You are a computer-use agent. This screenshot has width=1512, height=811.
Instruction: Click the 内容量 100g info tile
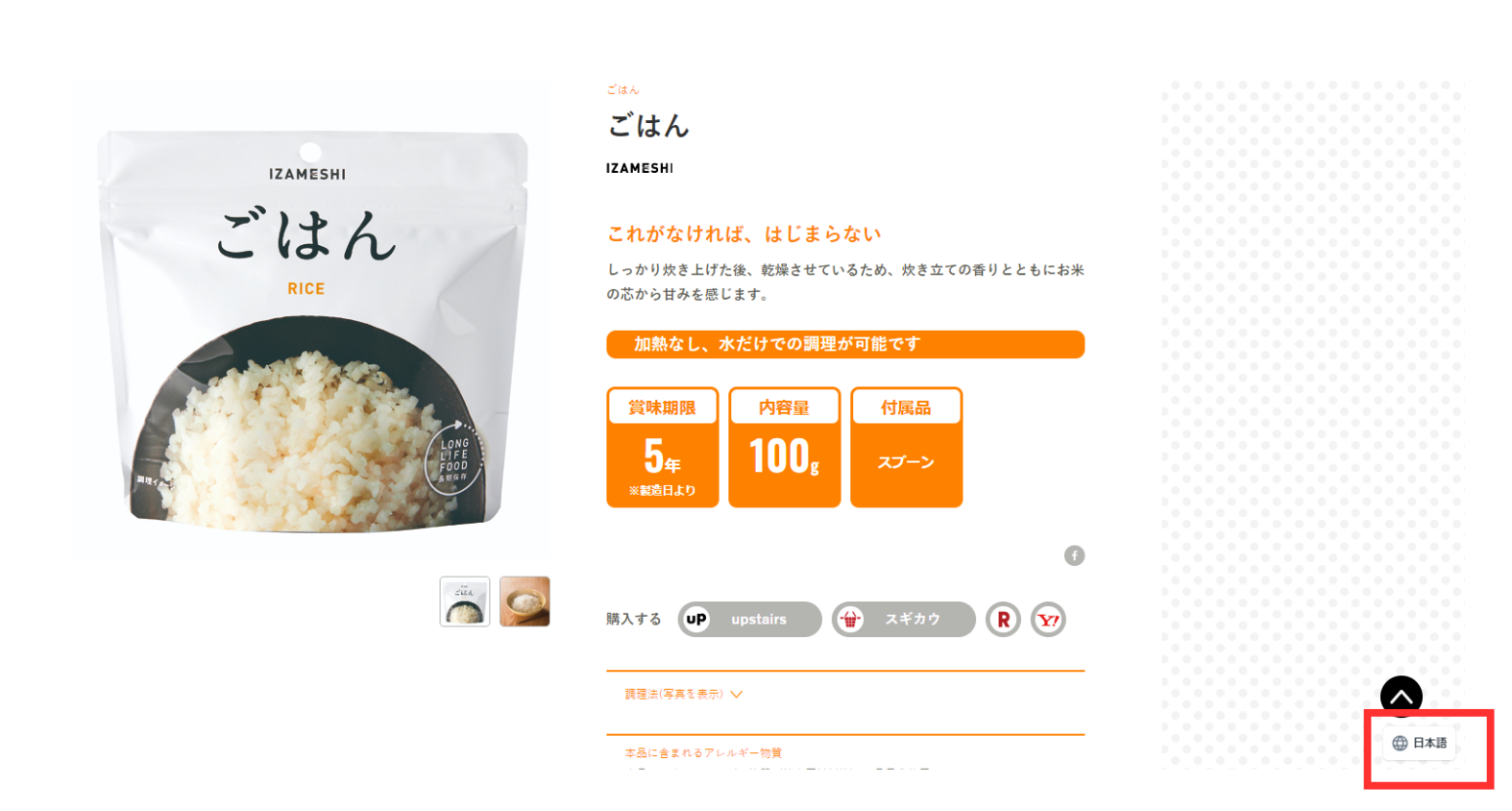click(785, 447)
